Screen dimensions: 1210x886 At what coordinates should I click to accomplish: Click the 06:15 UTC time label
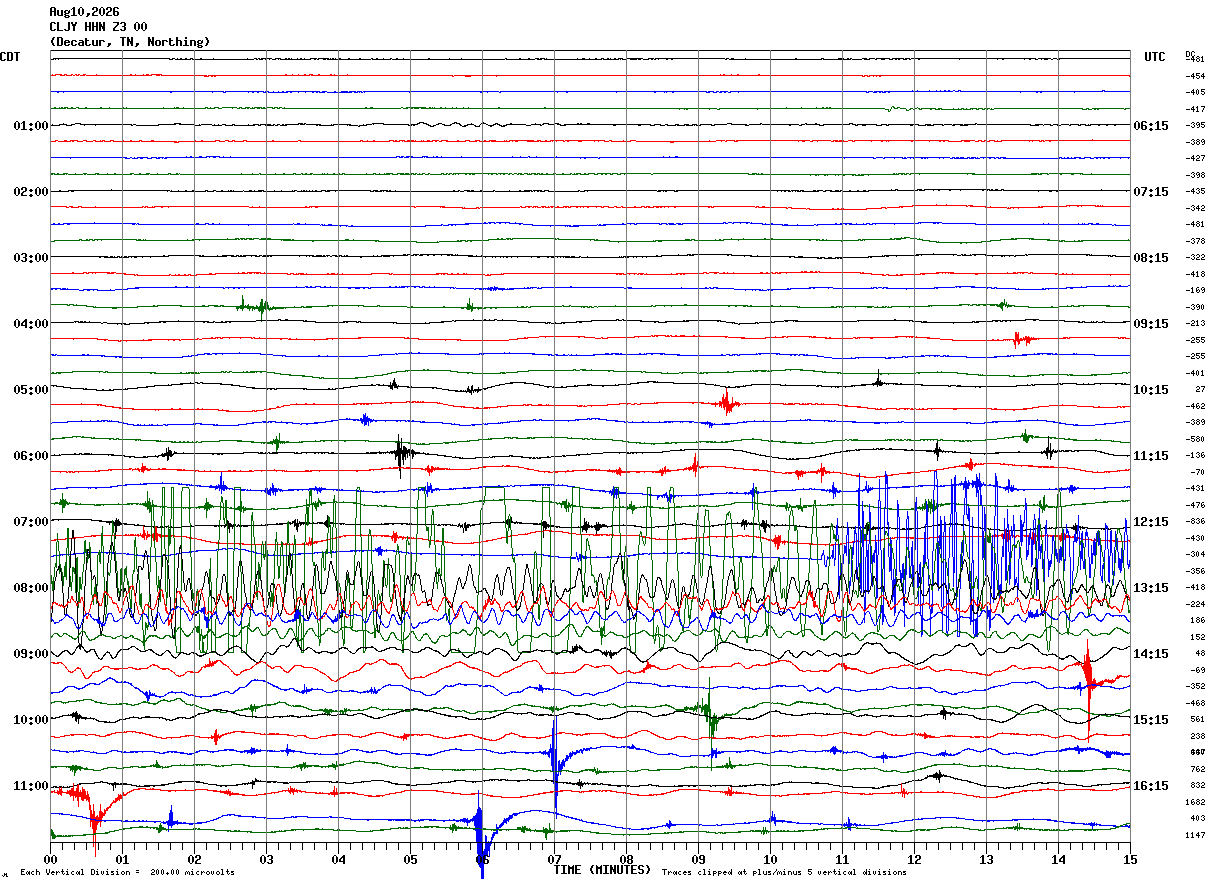[x=1150, y=126]
